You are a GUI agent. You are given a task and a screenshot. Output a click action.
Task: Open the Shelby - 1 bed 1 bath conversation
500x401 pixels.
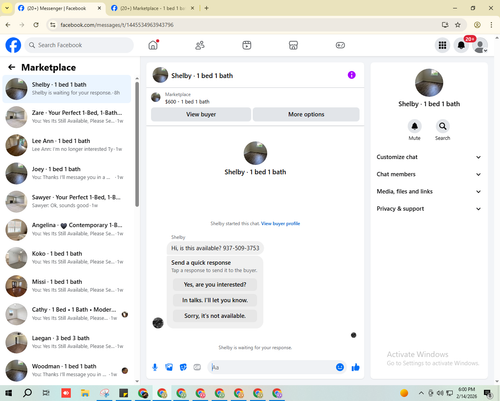click(67, 89)
